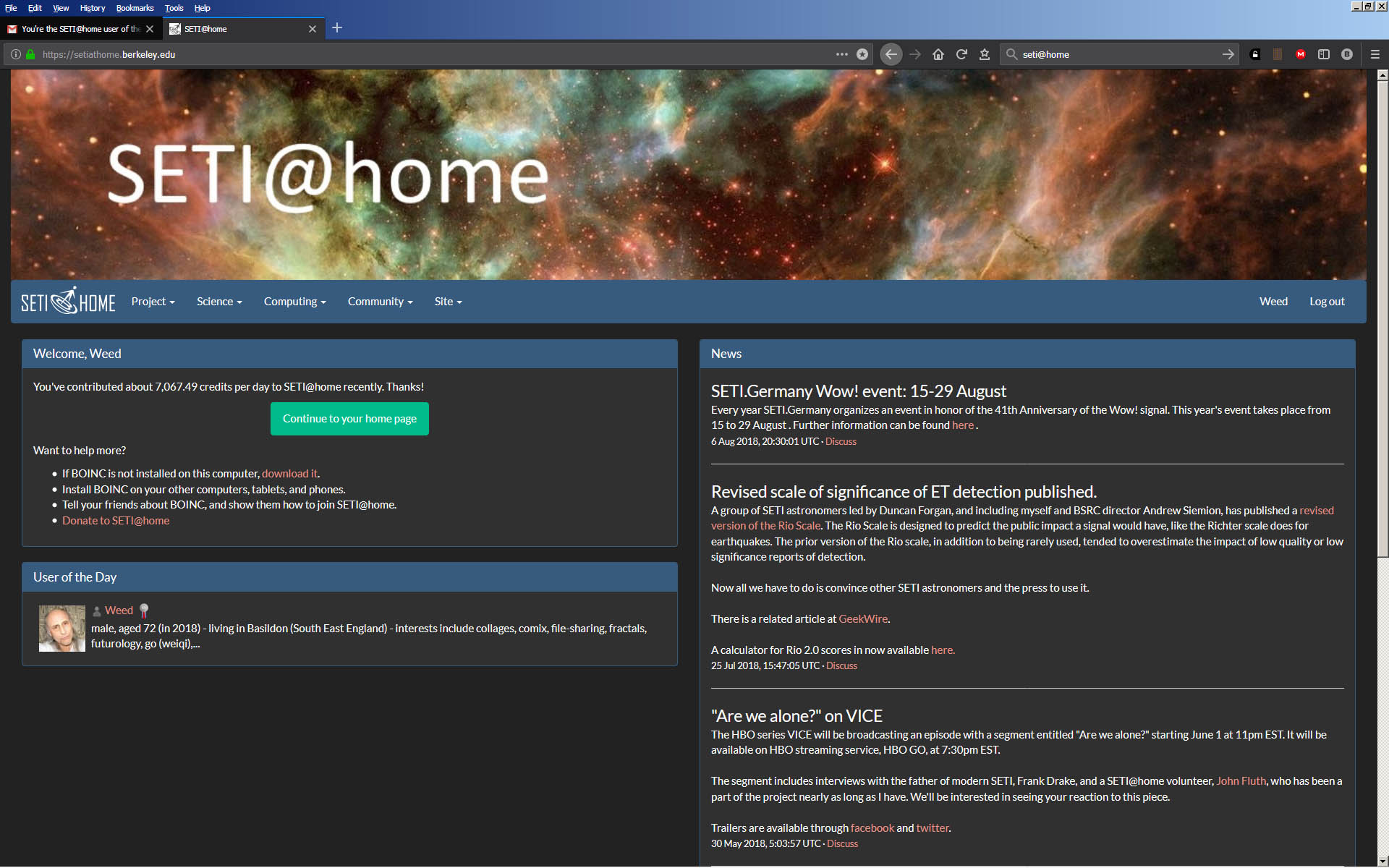Open the Help menu
The image size is (1389, 868).
click(203, 8)
